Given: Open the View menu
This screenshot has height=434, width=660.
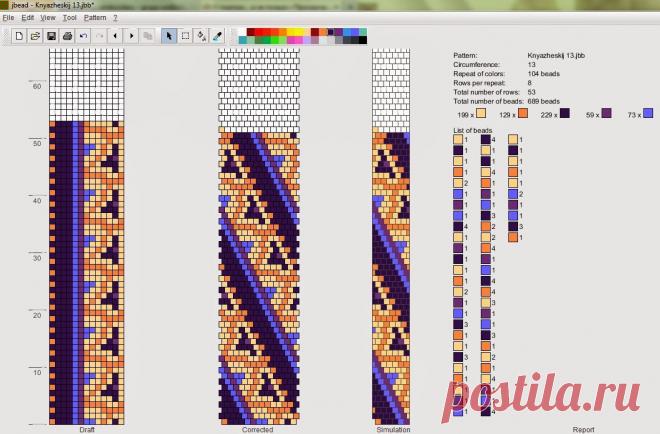Looking at the screenshot, I should [48, 18].
